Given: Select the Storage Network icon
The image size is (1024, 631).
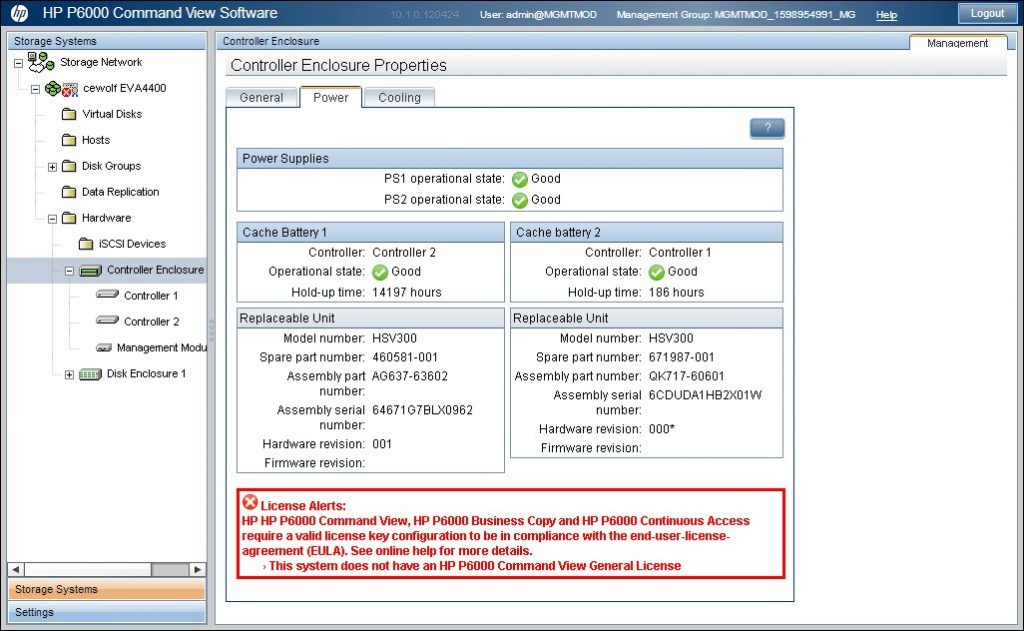Looking at the screenshot, I should click(x=40, y=62).
